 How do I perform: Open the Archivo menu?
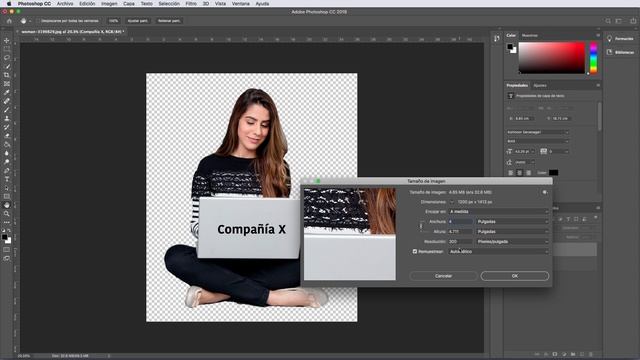point(65,4)
